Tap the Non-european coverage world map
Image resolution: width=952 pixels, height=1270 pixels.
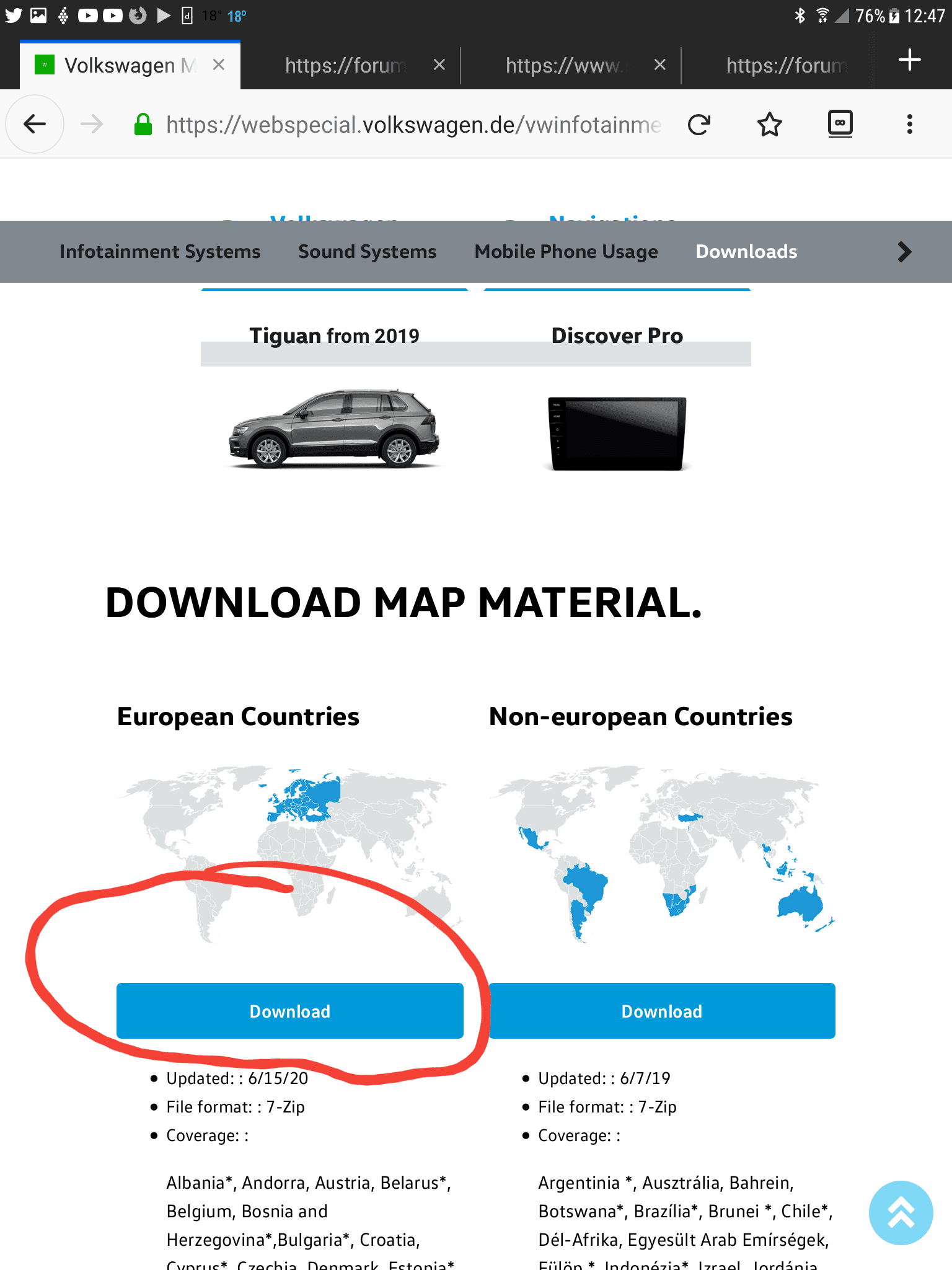pyautogui.click(x=662, y=855)
